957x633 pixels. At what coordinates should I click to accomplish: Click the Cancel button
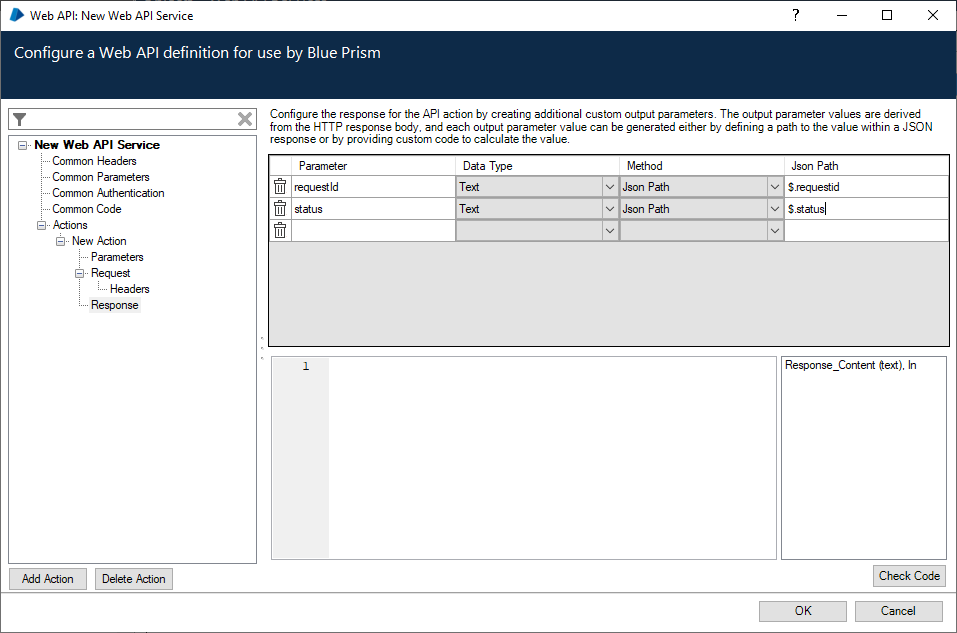tap(898, 611)
